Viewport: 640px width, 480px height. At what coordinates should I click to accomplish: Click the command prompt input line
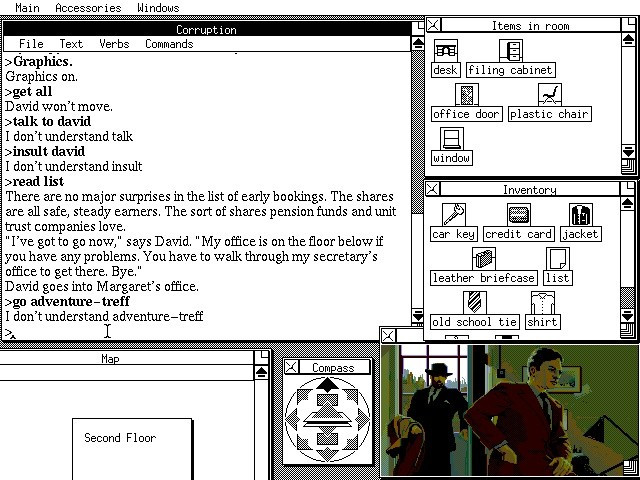[207, 332]
